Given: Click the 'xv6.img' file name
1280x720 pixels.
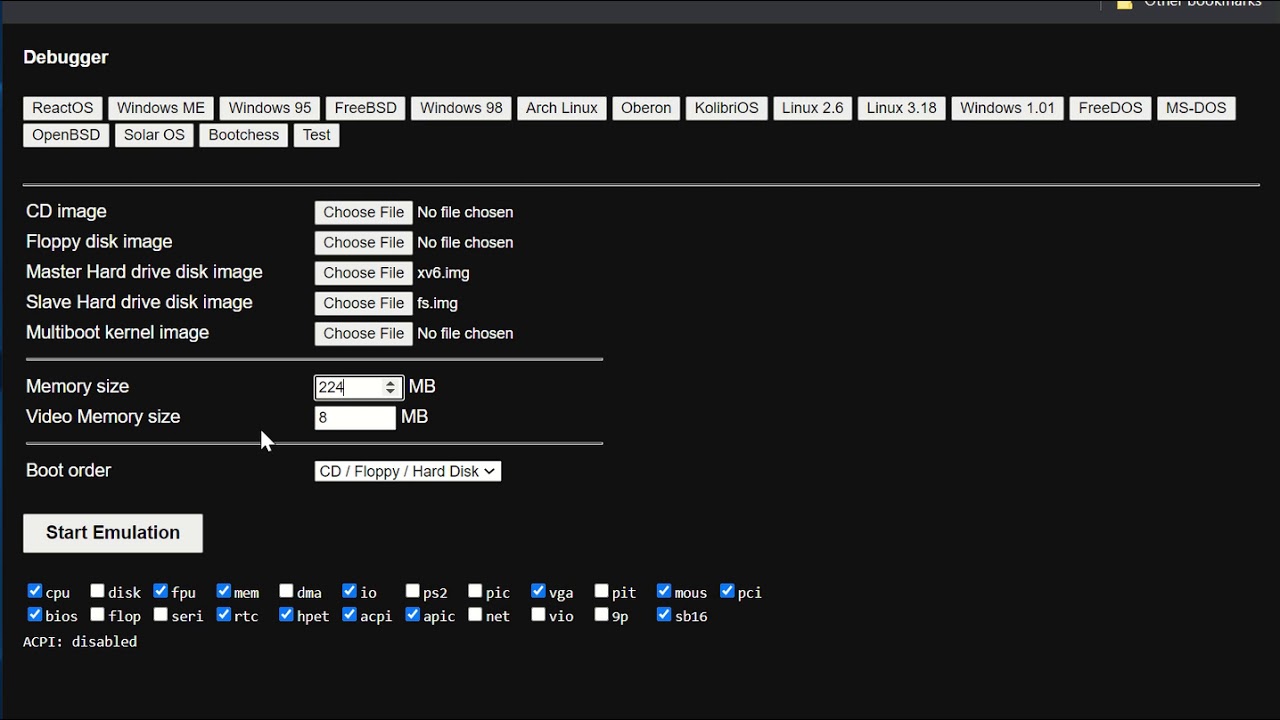Looking at the screenshot, I should 443,273.
